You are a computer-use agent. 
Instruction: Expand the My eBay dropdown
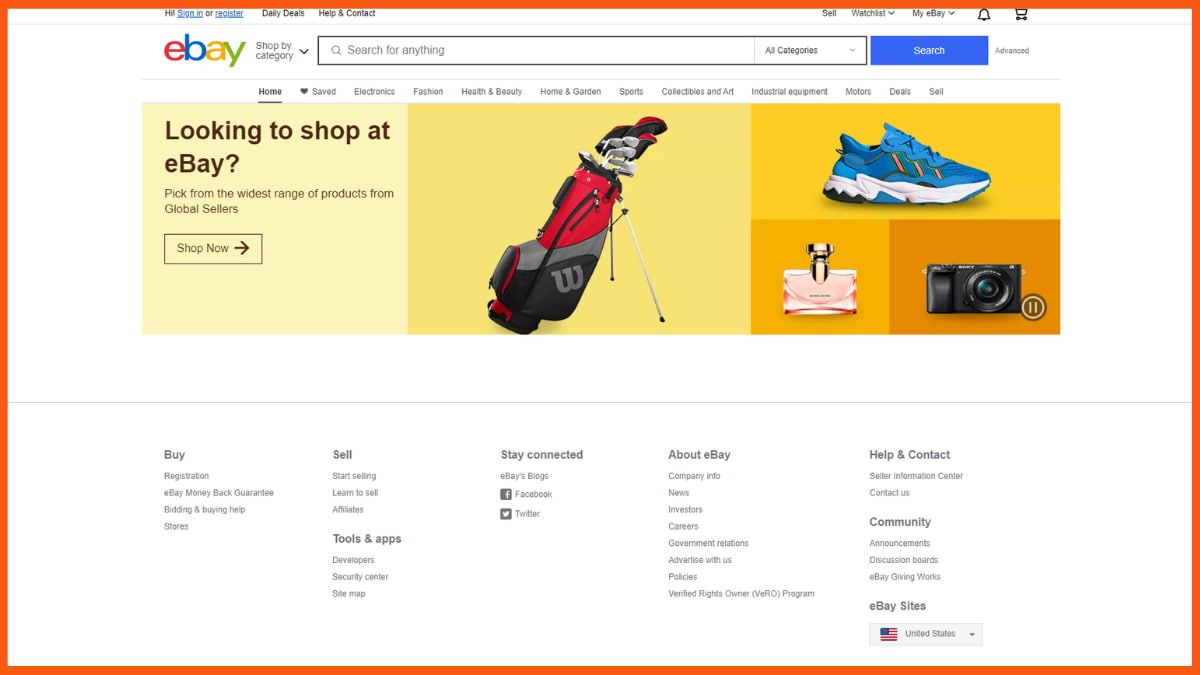[x=933, y=13]
